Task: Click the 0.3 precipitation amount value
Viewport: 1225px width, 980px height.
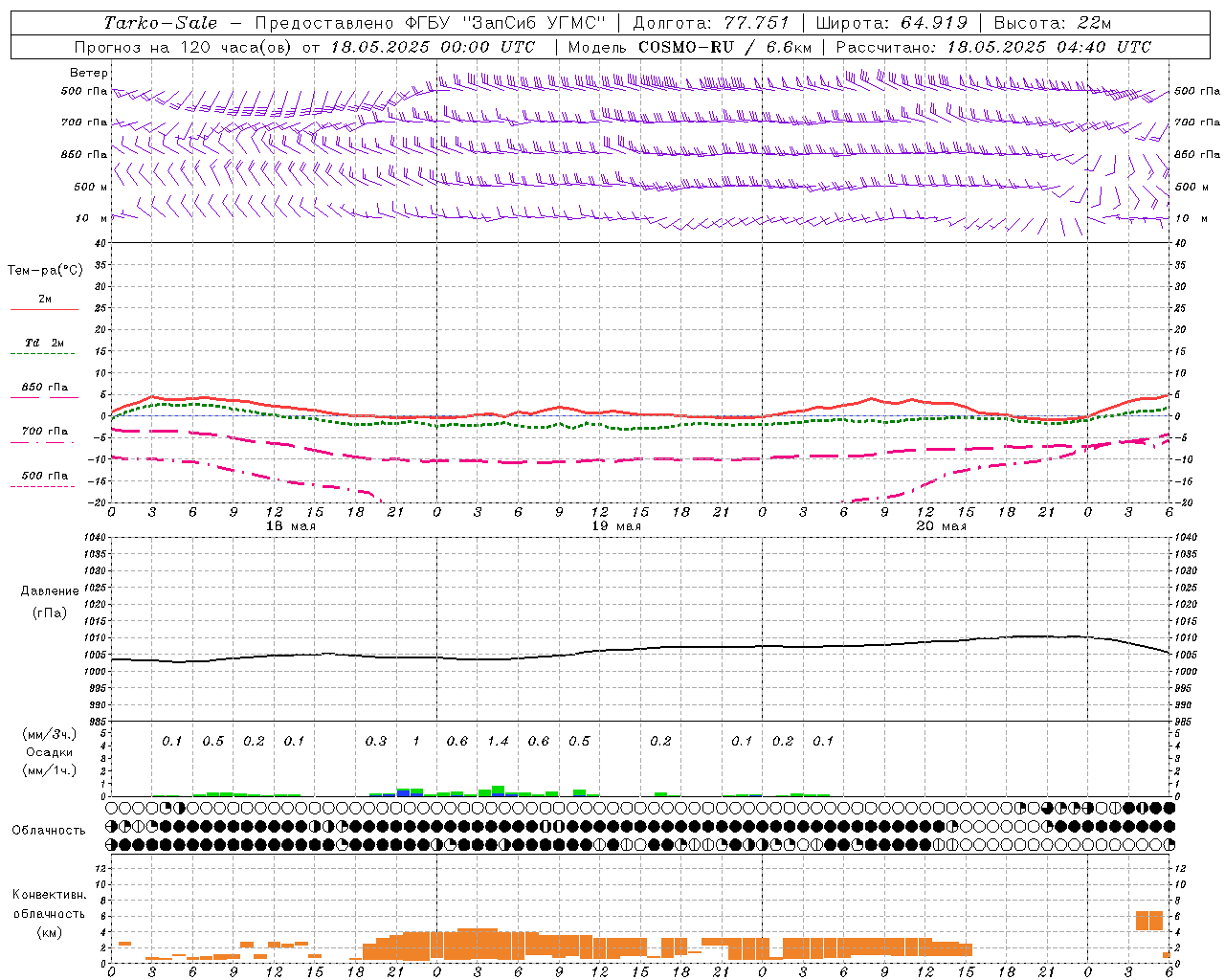Action: [376, 741]
